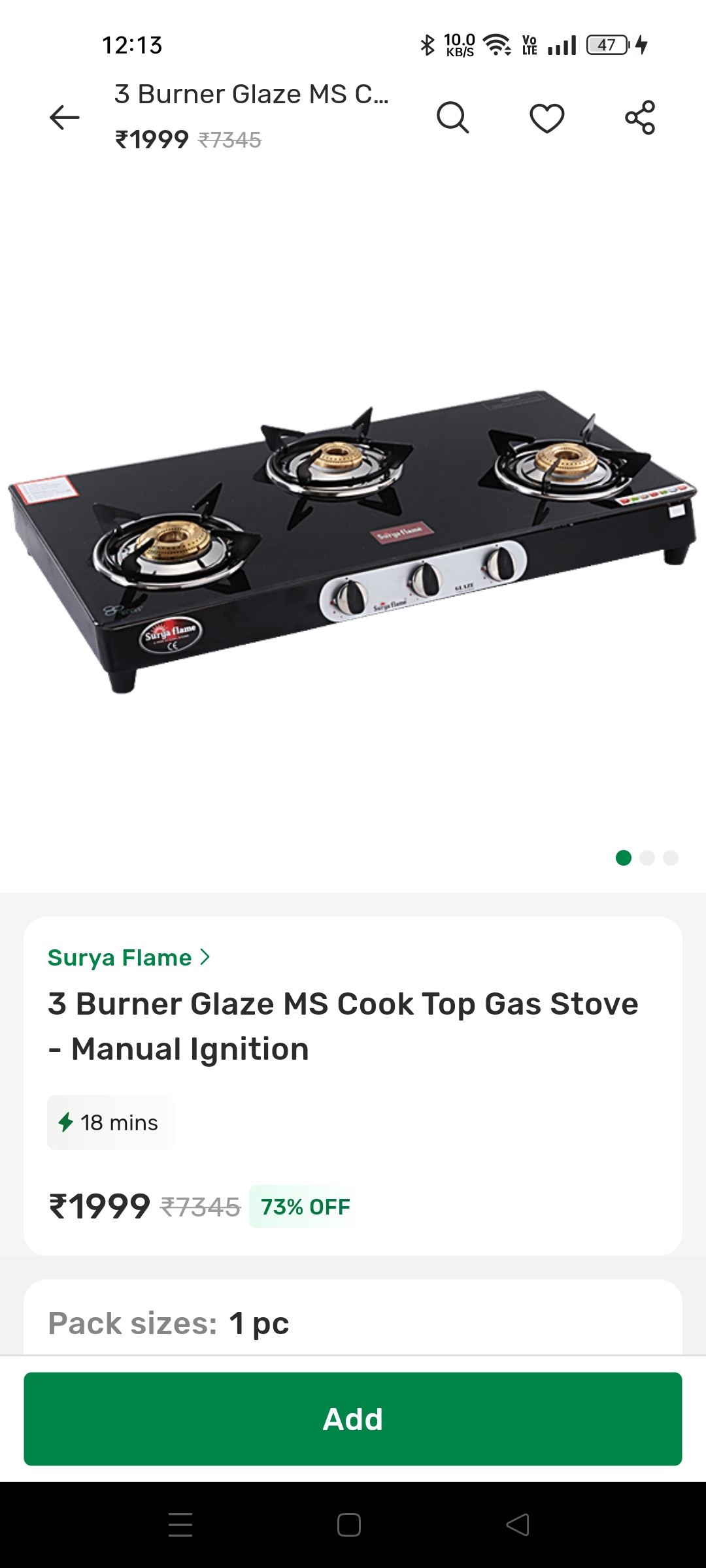Tap the Android back triangle button
706x1568 pixels.
pos(518,1525)
